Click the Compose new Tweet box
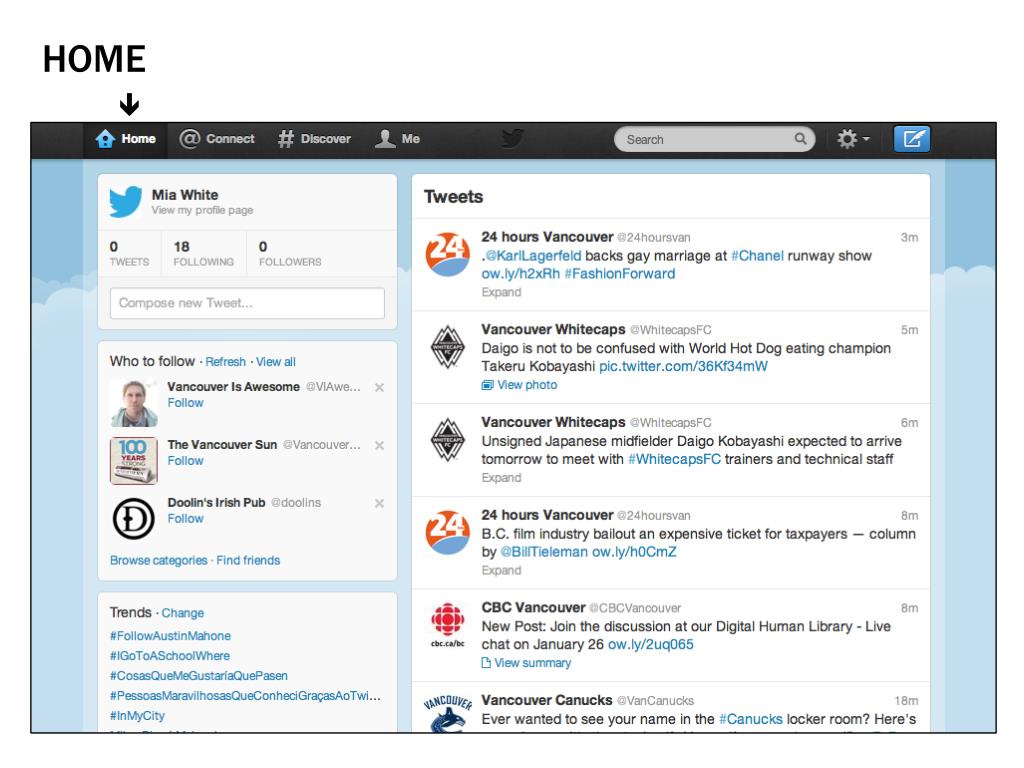1024x768 pixels. click(247, 303)
